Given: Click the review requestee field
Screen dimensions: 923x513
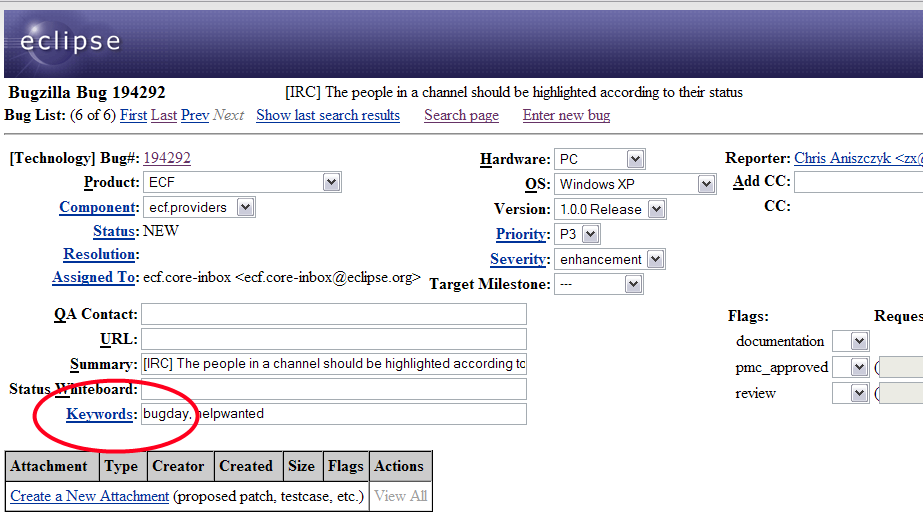Looking at the screenshot, I should click(x=901, y=393).
